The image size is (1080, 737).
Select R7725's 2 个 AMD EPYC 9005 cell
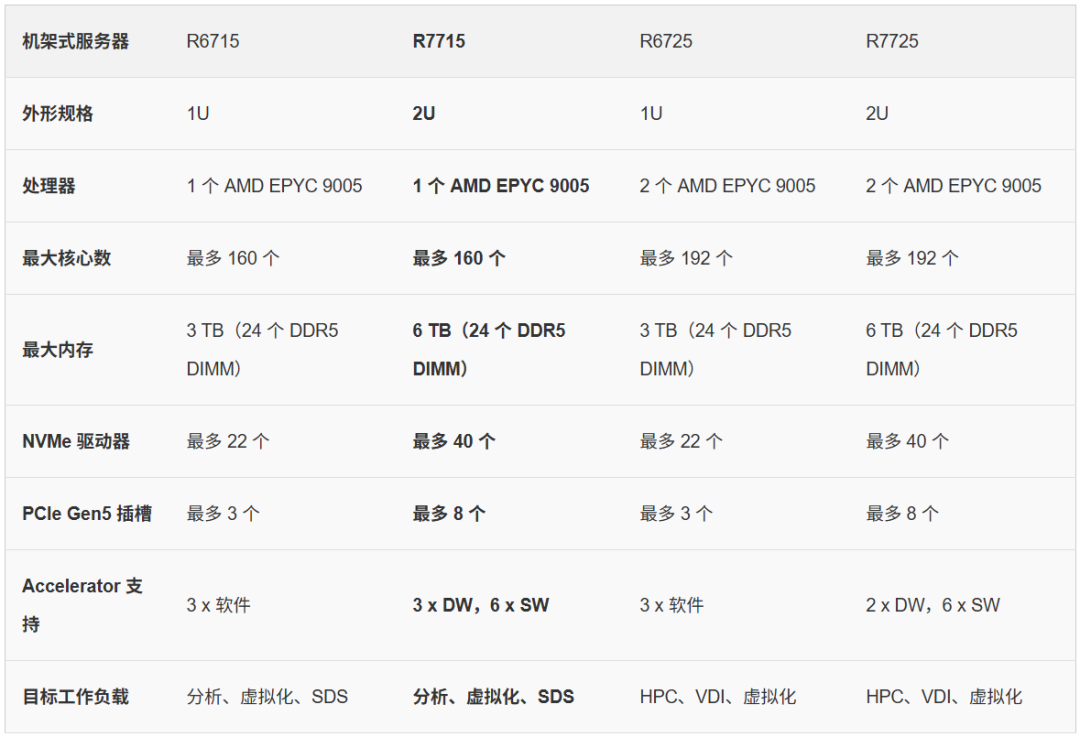coord(953,186)
